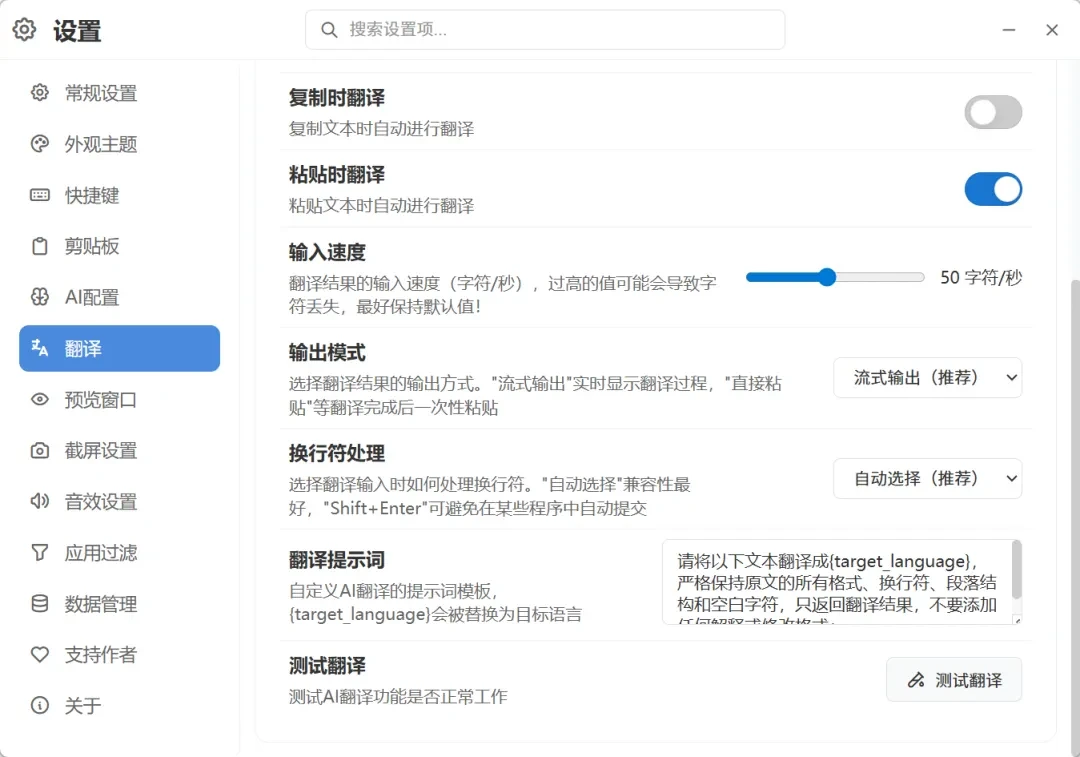Click the 测试翻译 button
The height and width of the screenshot is (757, 1080).
(x=953, y=680)
